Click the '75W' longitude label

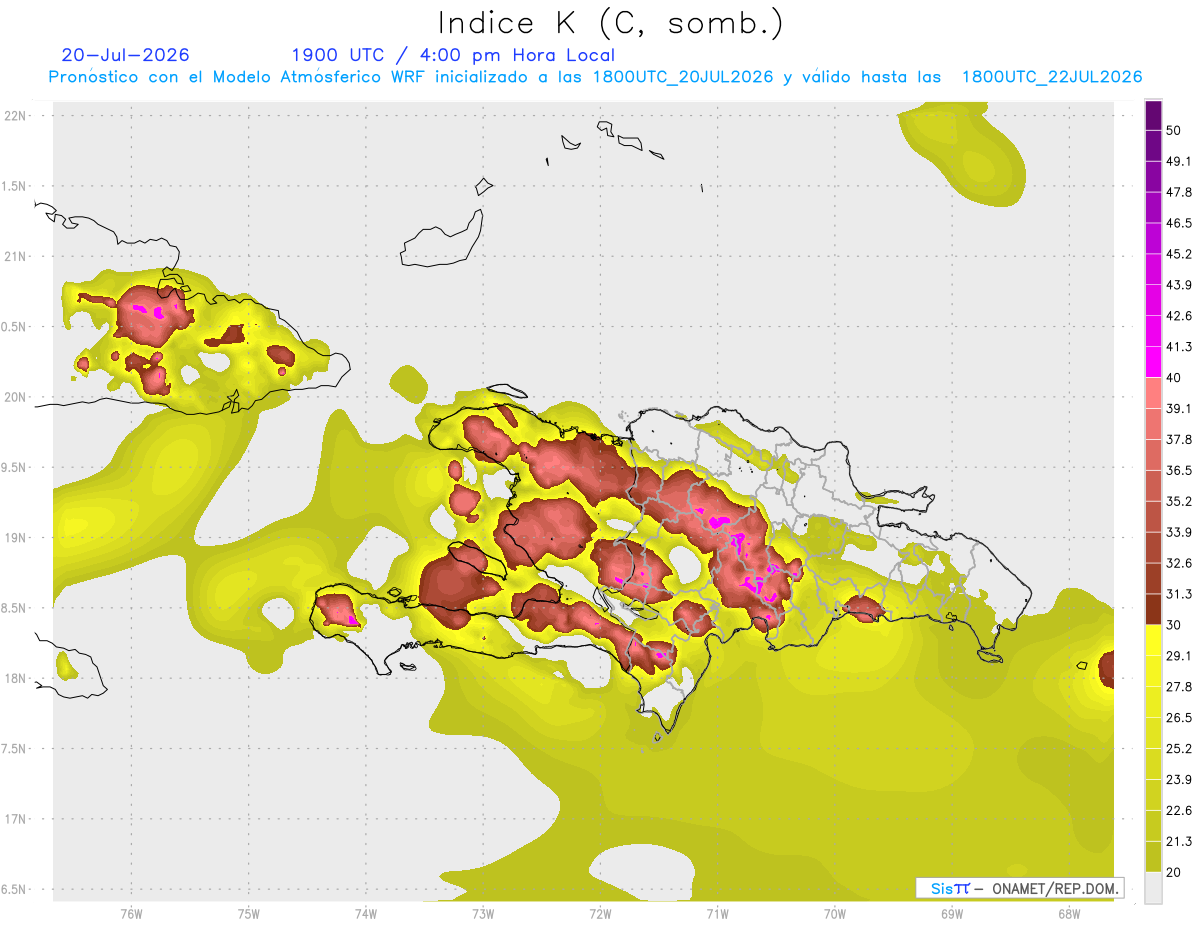point(249,914)
